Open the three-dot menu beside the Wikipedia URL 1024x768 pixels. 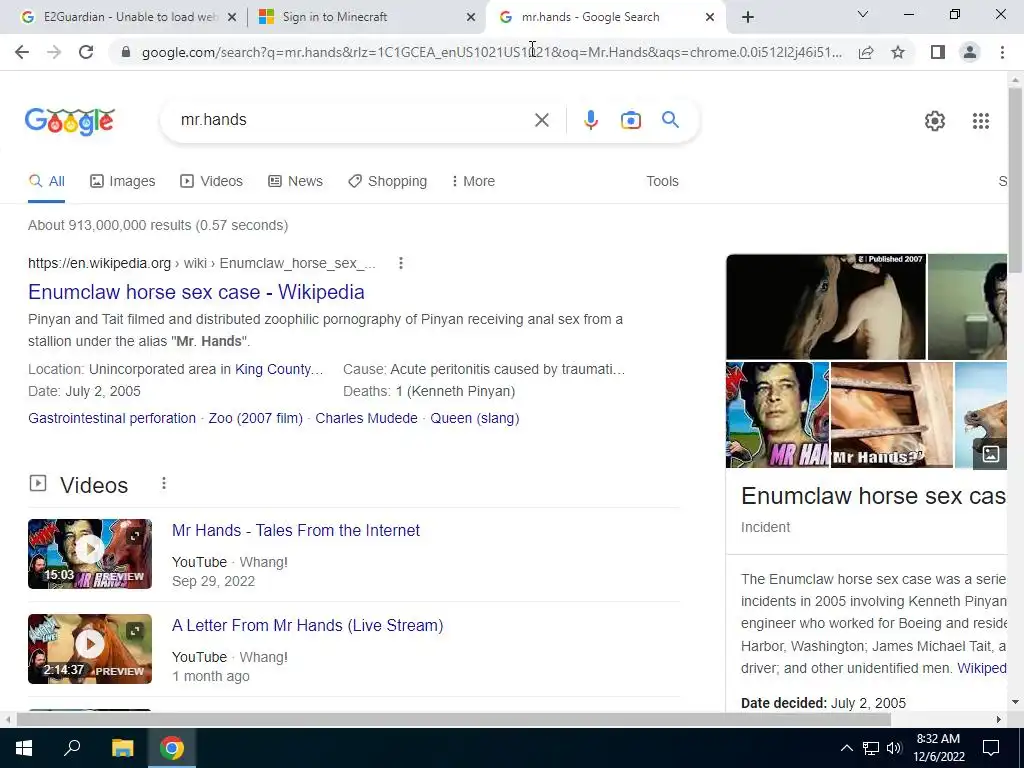click(x=401, y=263)
